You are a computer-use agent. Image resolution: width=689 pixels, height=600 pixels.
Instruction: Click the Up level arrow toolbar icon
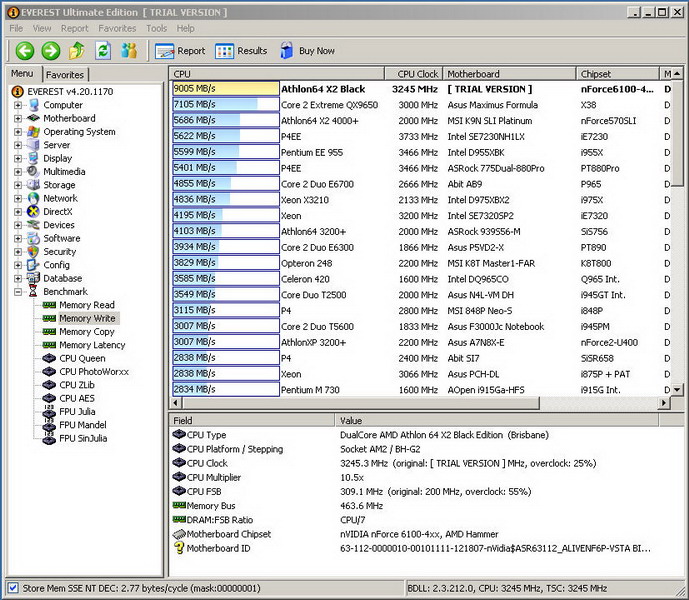[77, 51]
